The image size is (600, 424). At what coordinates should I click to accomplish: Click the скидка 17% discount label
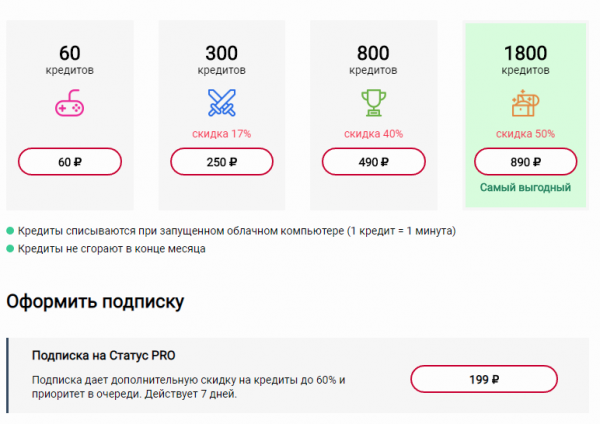(221, 134)
